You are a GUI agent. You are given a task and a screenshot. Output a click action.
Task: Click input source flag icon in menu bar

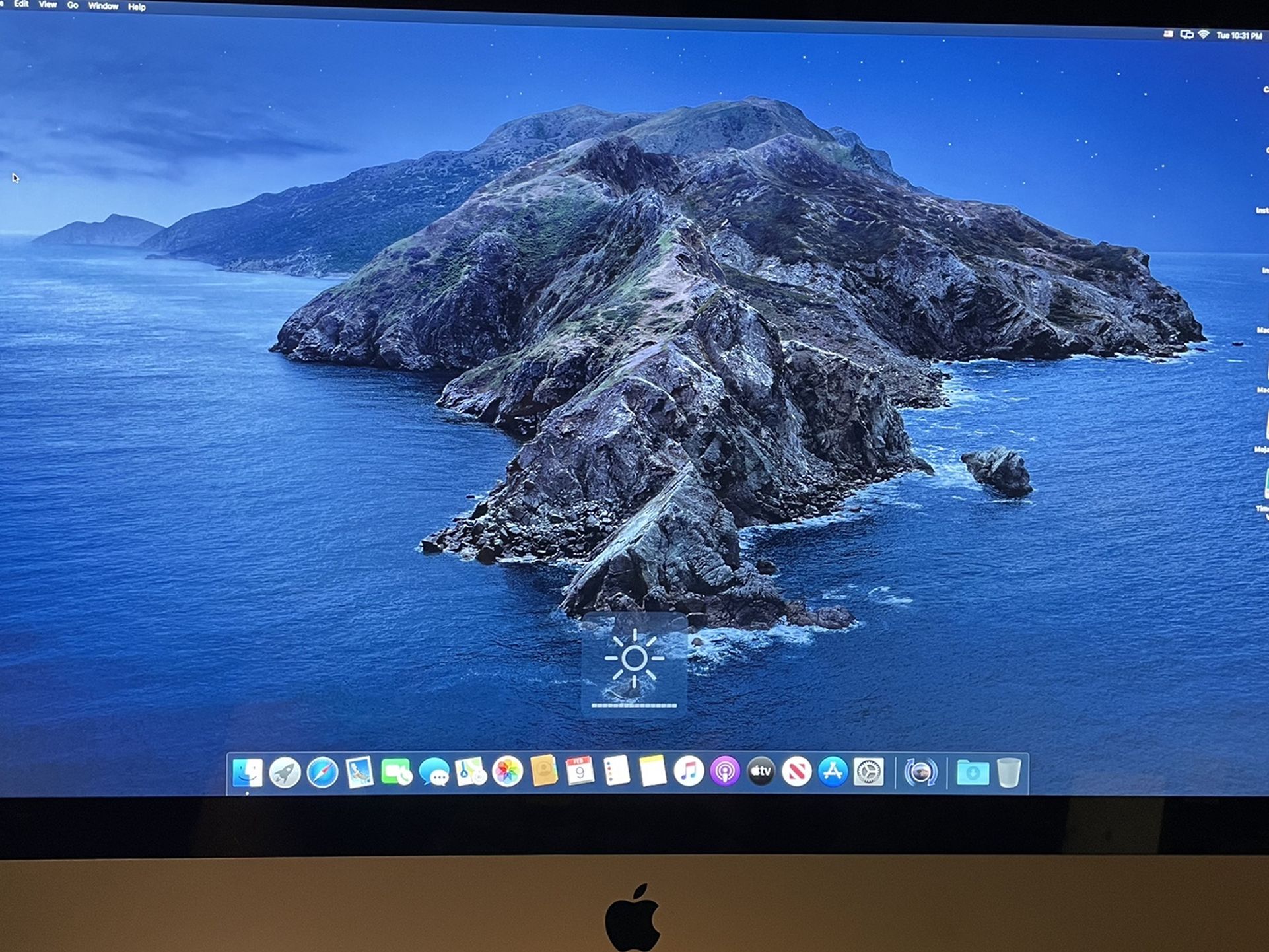pos(1168,34)
